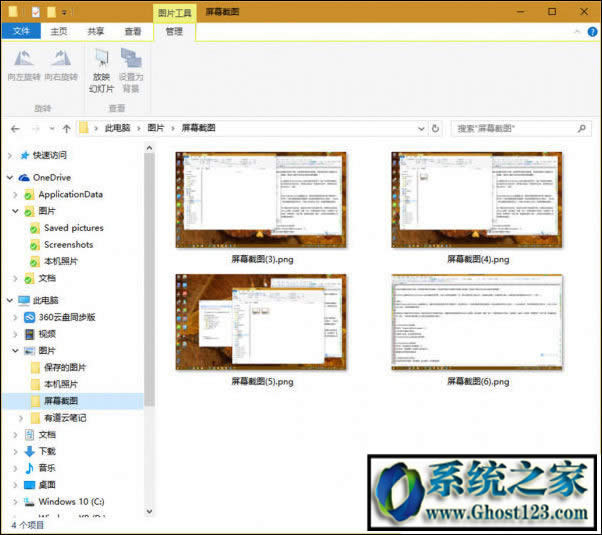Collapse the OneDrive tree node
This screenshot has width=602, height=535.
[11, 177]
